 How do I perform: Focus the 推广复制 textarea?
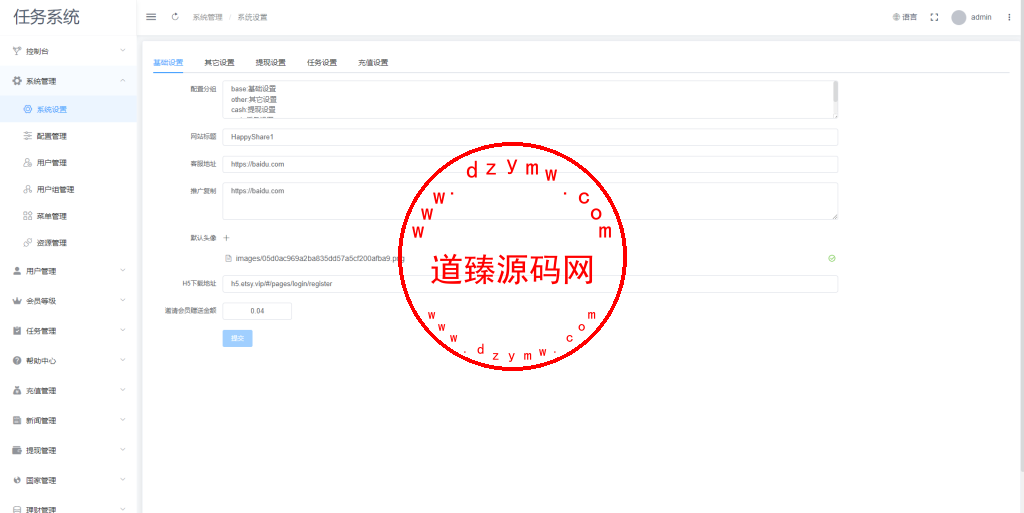pyautogui.click(x=530, y=201)
